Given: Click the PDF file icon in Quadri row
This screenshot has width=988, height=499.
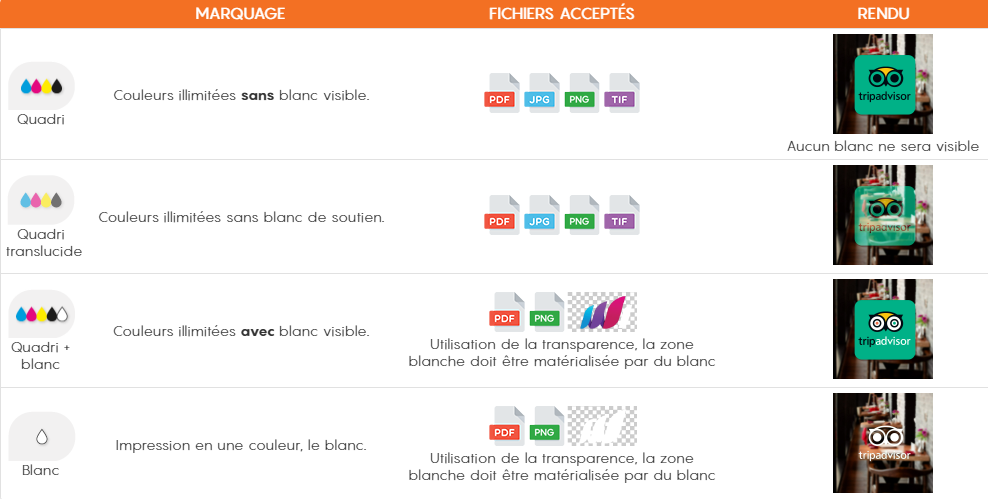Looking at the screenshot, I should (x=502, y=94).
